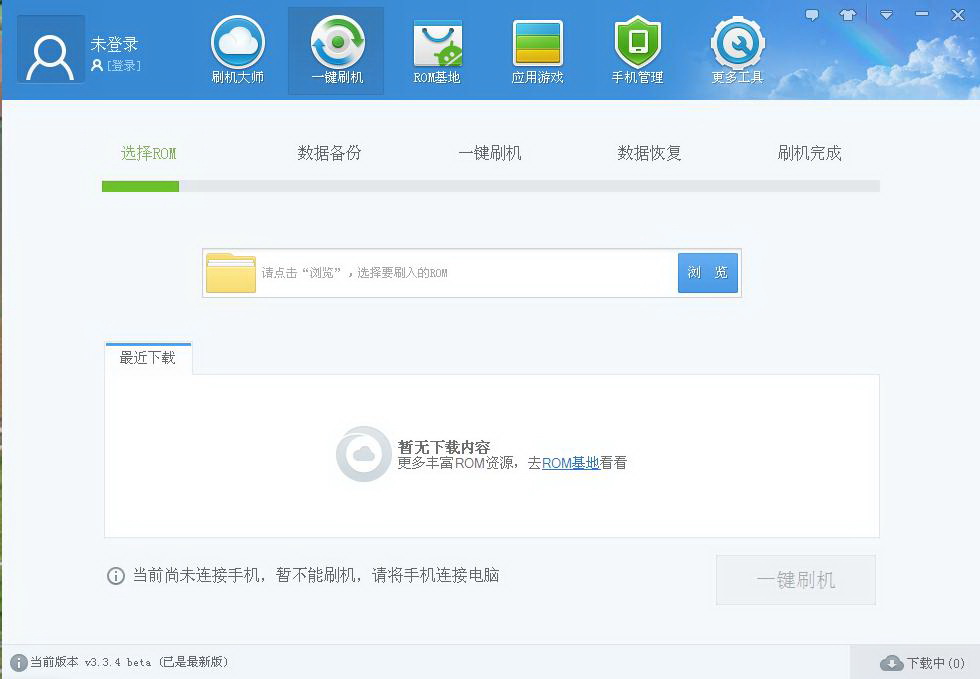Click the 当前尚未连接手机 warning text
This screenshot has height=679, width=980.
click(x=316, y=575)
